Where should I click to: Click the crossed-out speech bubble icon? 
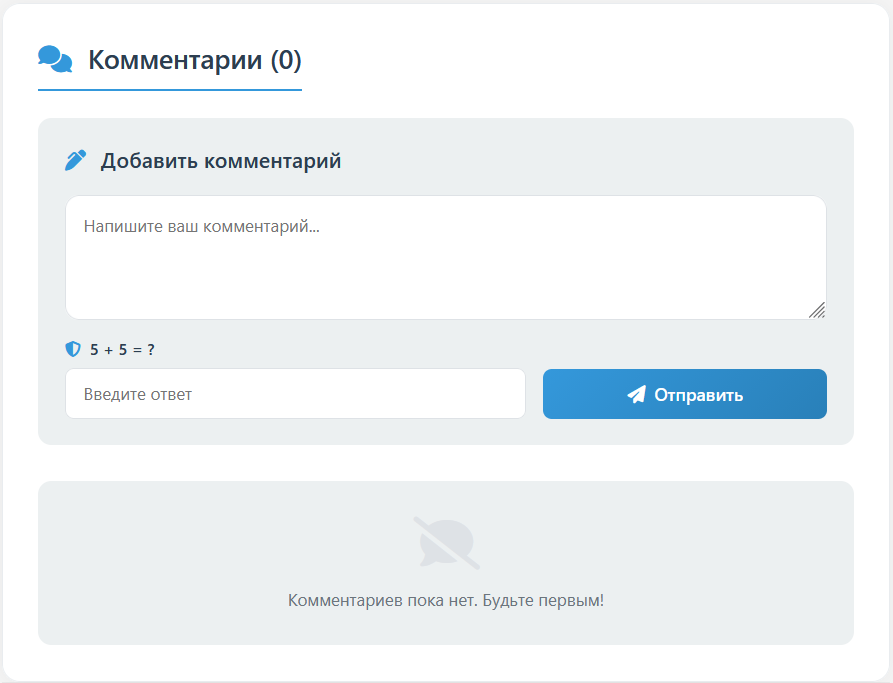tap(446, 543)
